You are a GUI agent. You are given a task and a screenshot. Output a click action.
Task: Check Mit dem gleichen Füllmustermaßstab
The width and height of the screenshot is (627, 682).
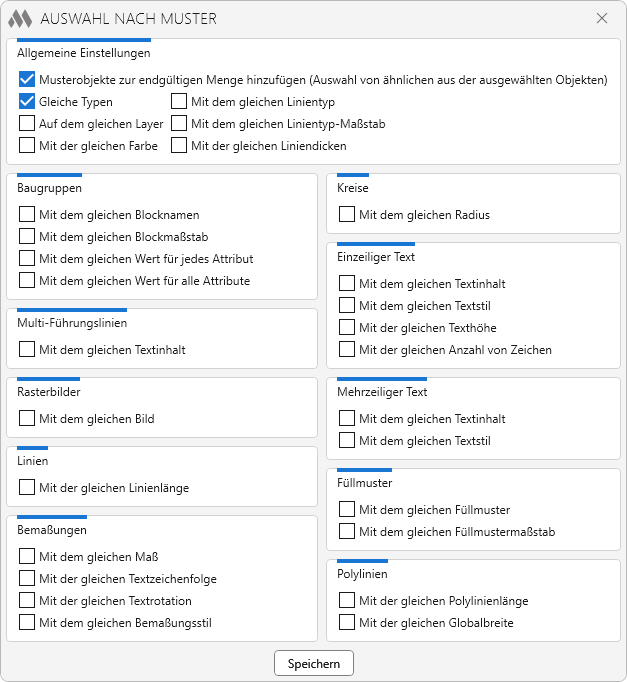click(x=347, y=531)
